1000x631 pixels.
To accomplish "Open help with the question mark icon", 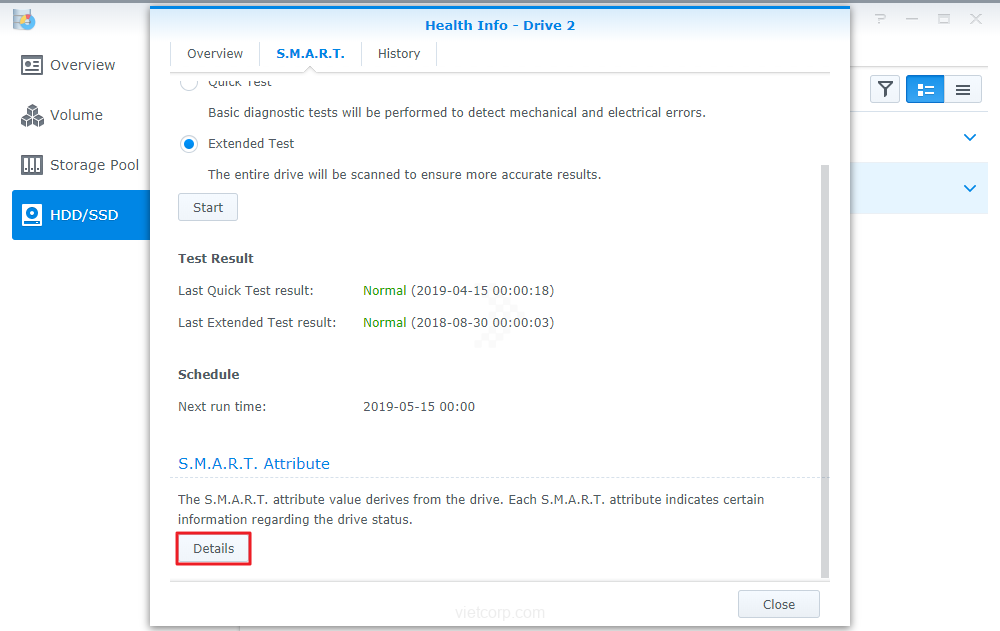I will 880,19.
